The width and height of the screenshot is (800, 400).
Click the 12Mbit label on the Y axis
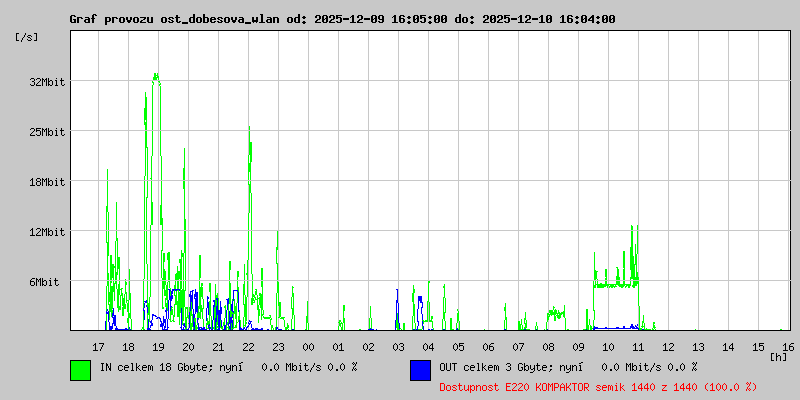tap(47, 232)
